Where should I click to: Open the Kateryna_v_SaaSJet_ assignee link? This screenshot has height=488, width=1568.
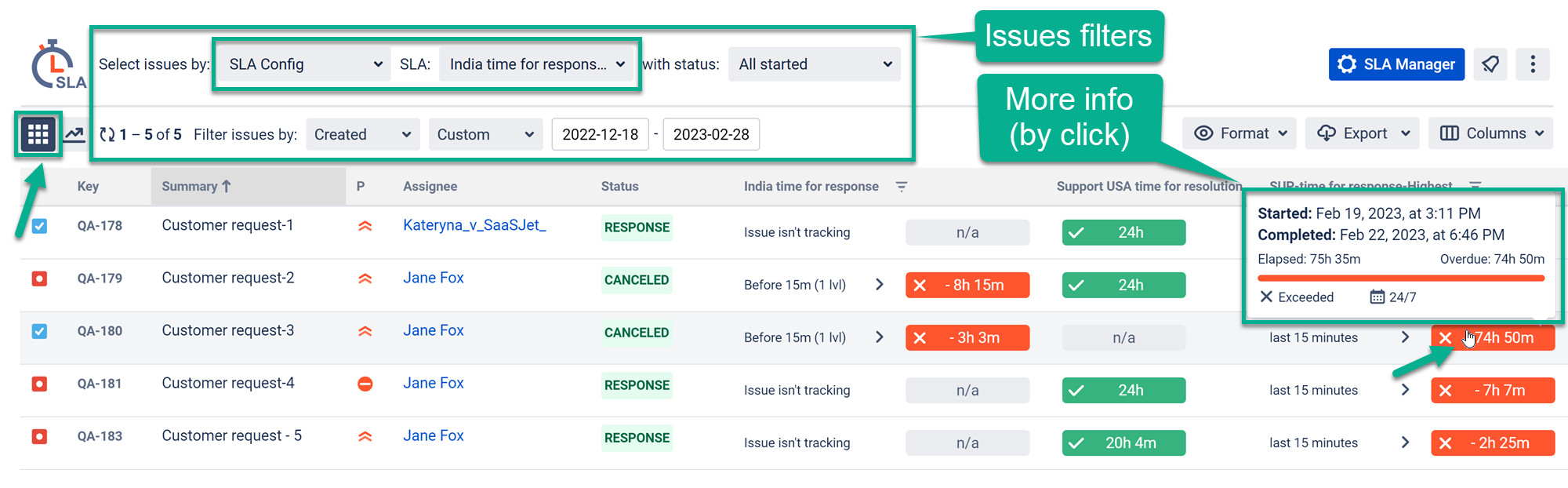(x=474, y=225)
